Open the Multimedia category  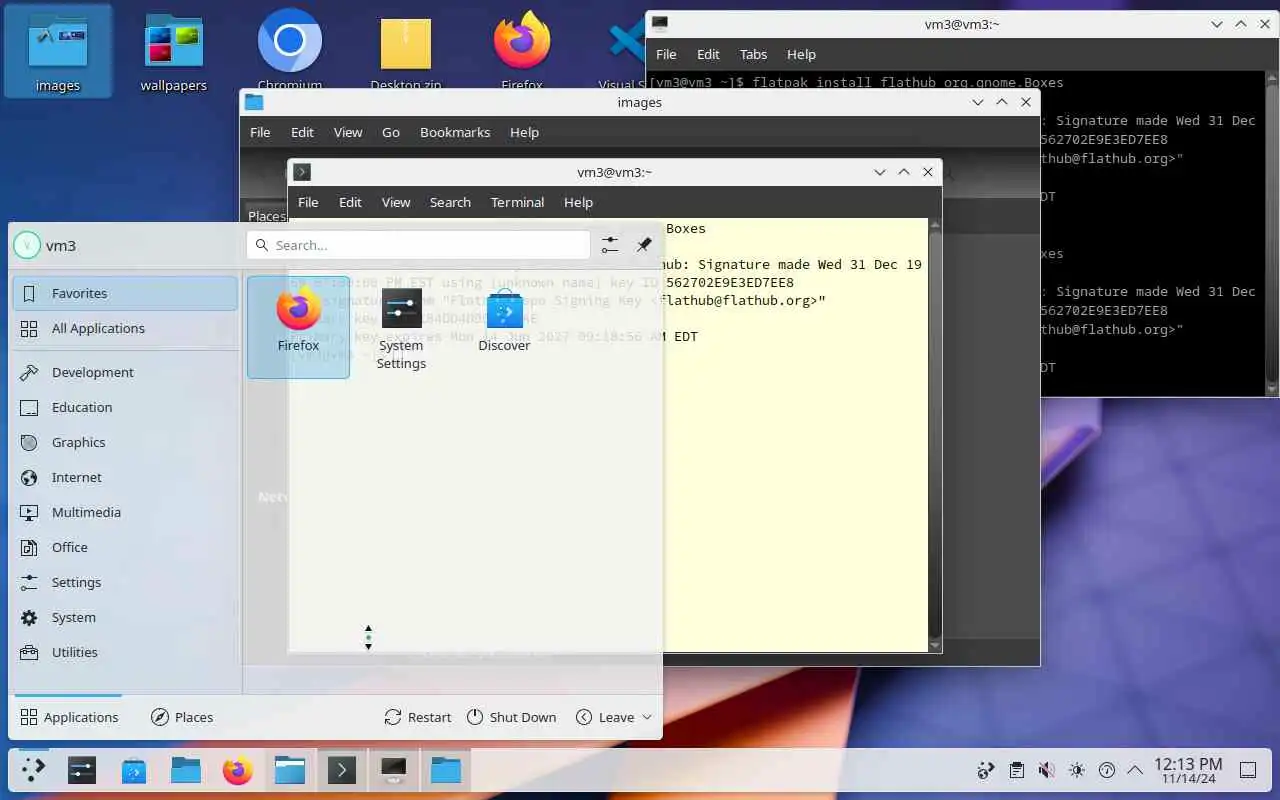coord(125,512)
